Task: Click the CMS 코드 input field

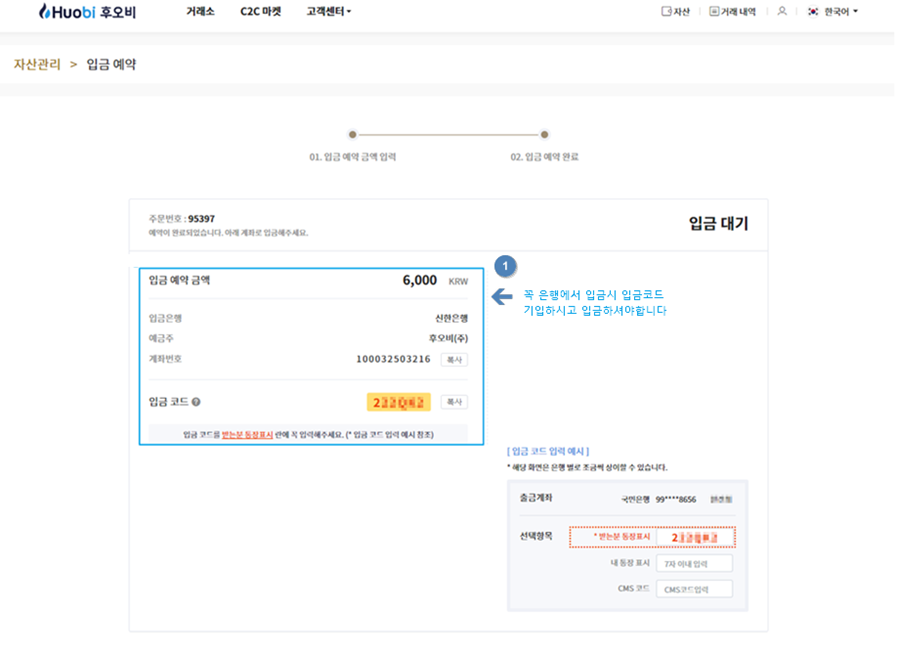Action: coord(694,589)
